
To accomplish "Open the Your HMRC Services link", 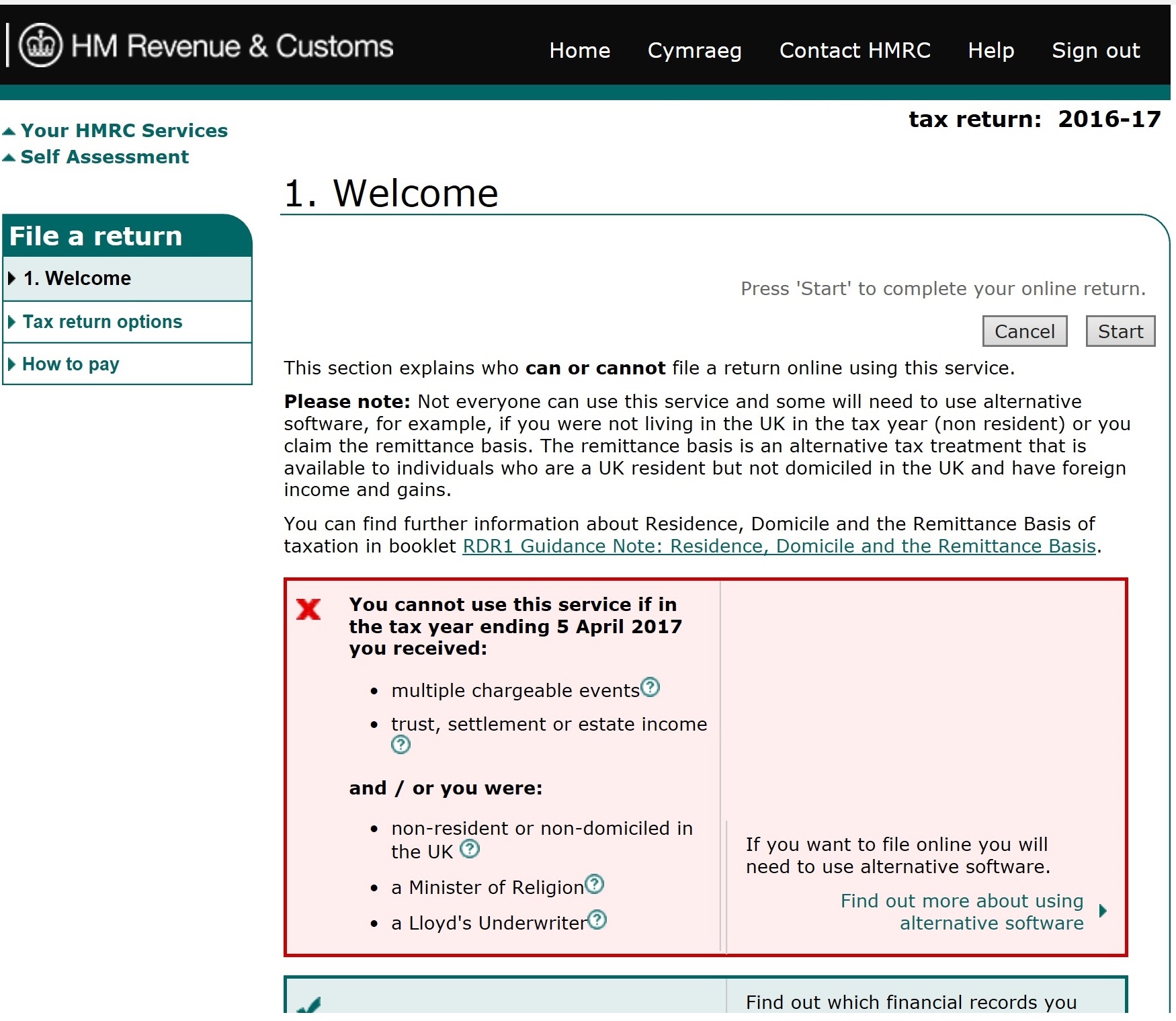I will [124, 130].
